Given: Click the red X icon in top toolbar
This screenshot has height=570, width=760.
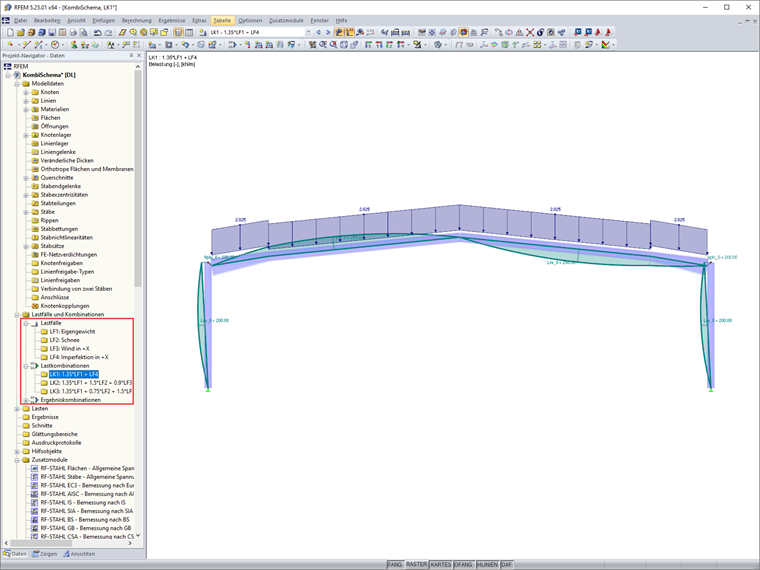Looking at the screenshot, I should tap(530, 32).
